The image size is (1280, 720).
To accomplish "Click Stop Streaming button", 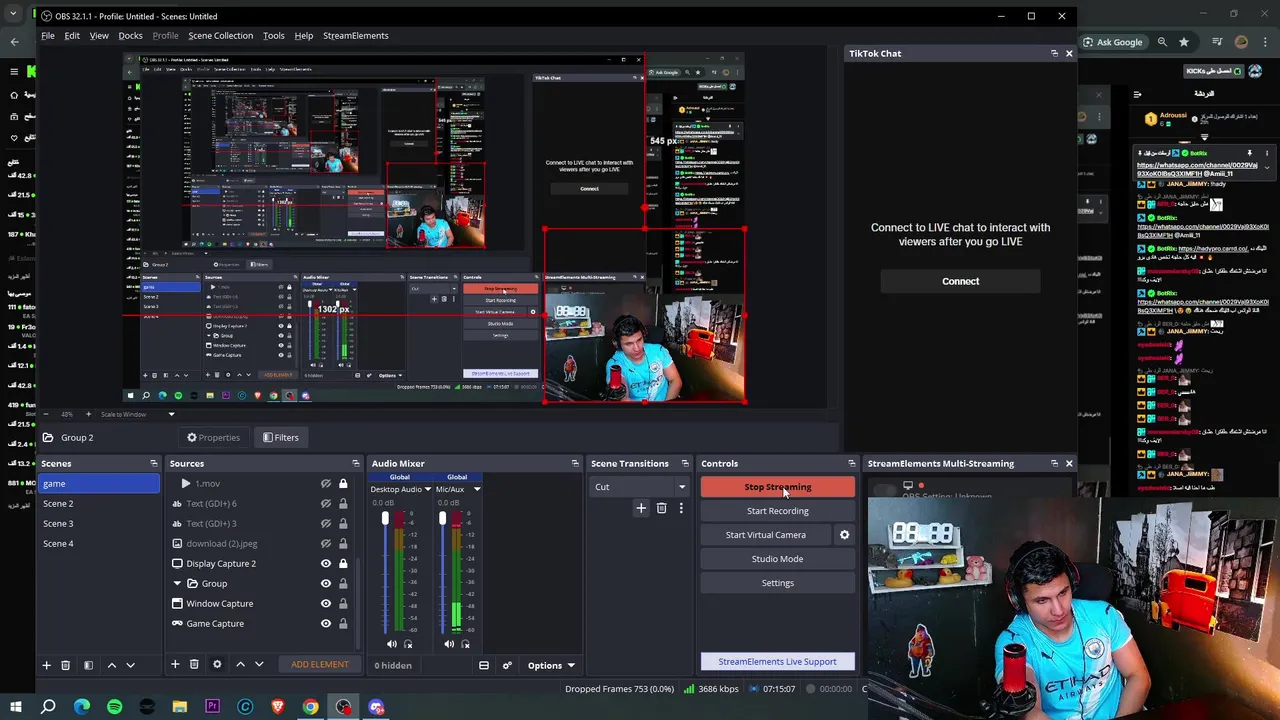I will (778, 487).
